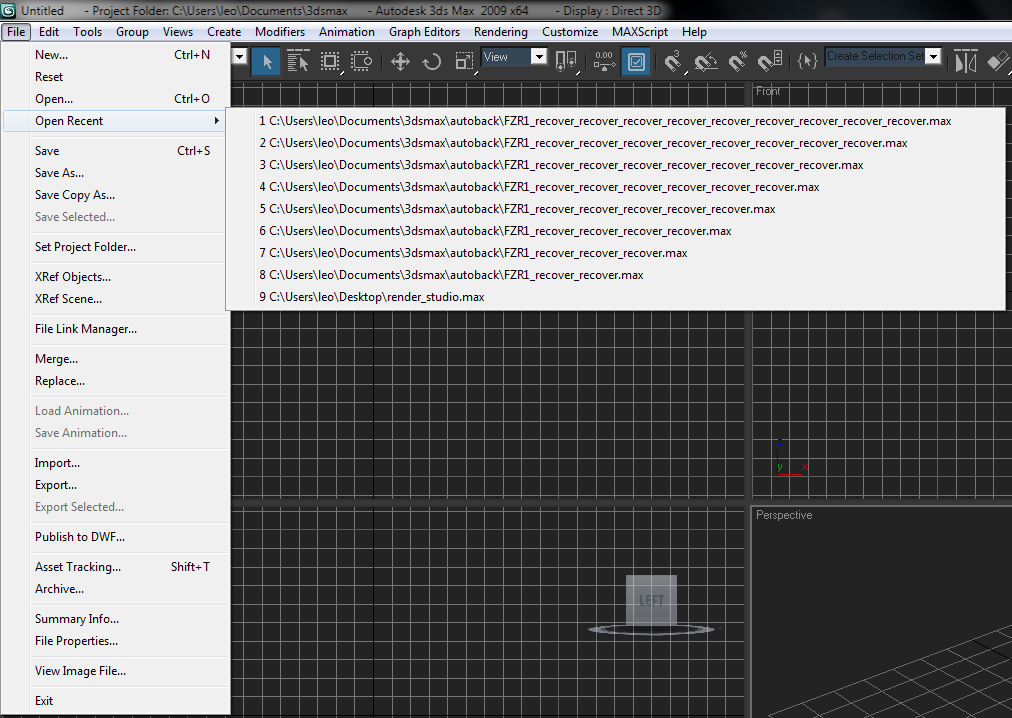The height and width of the screenshot is (718, 1012).
Task: Click the Mirror tool icon
Action: 965,61
